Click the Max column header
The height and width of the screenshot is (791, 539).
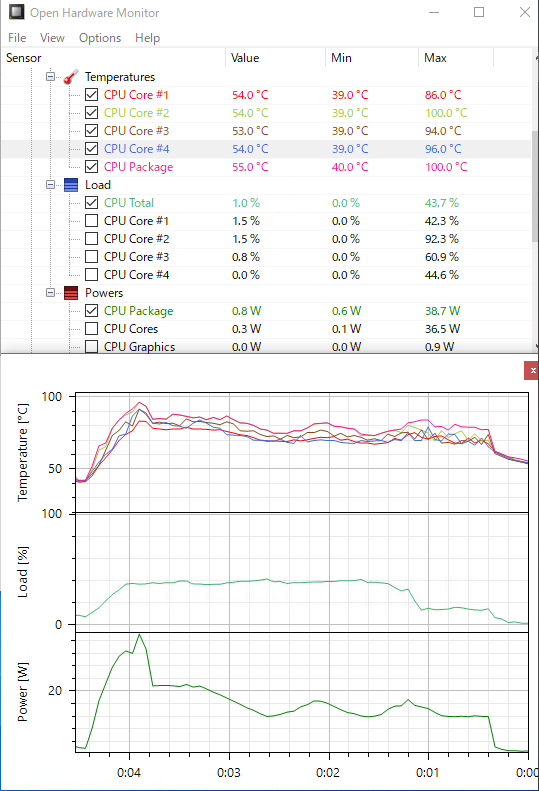click(x=456, y=58)
